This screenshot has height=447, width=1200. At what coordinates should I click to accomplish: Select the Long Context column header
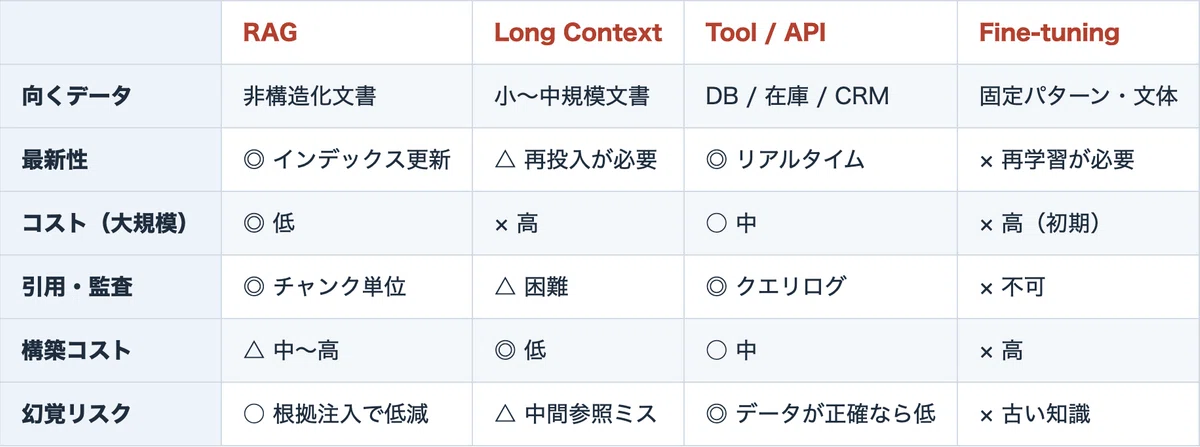578,33
